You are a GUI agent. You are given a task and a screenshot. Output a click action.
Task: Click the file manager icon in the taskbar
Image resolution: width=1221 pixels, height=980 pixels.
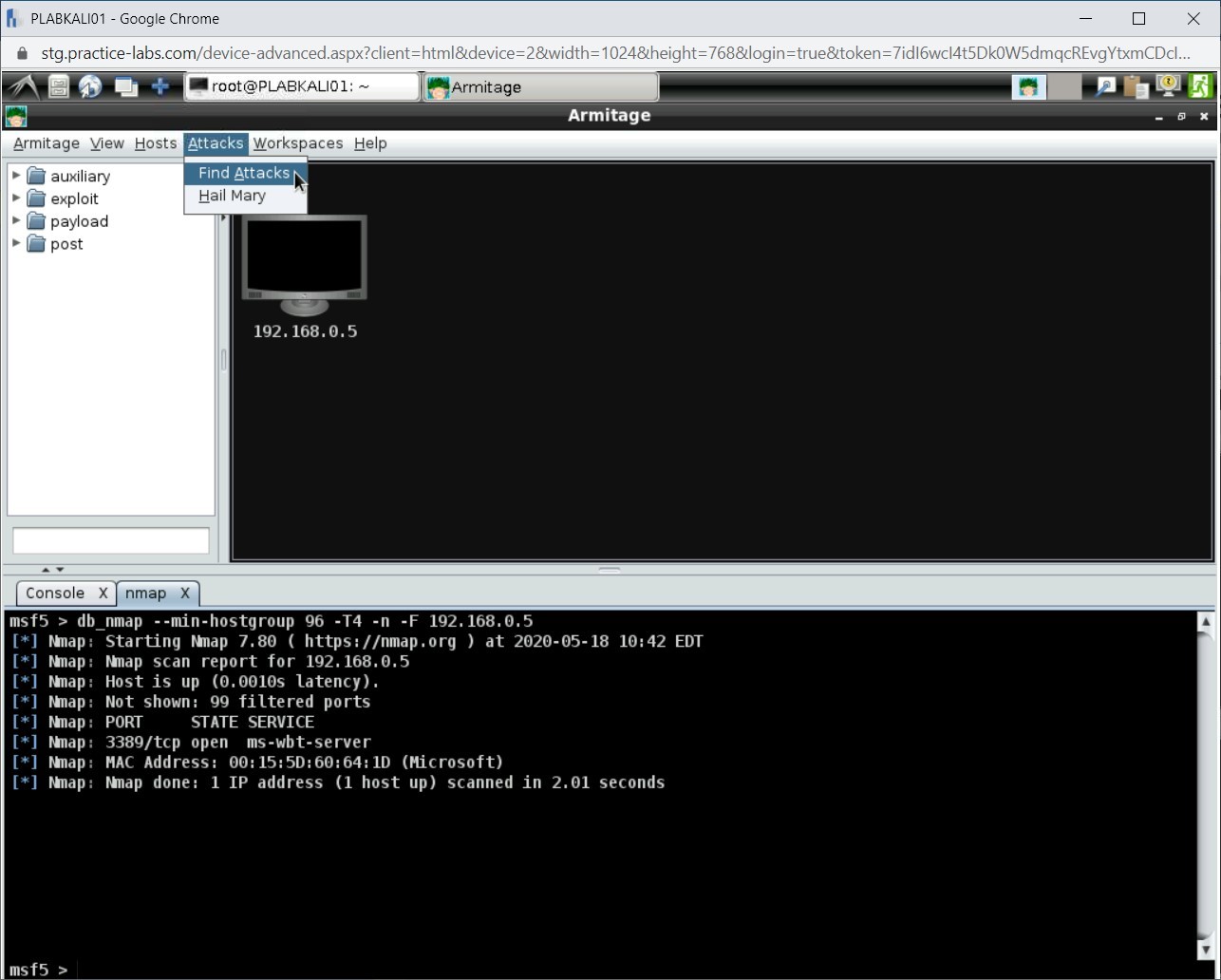[57, 86]
